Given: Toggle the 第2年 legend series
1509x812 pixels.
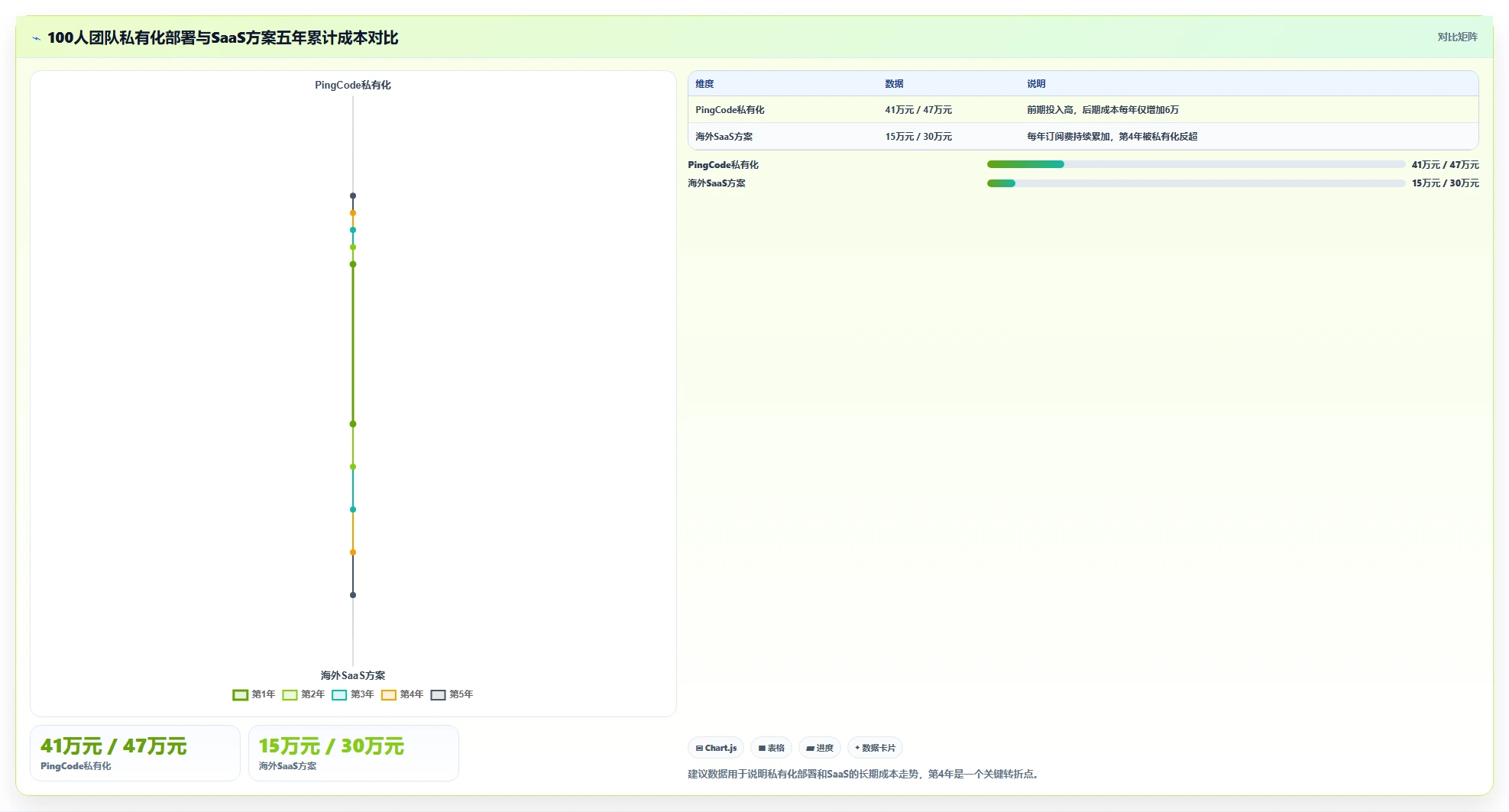Looking at the screenshot, I should (303, 694).
